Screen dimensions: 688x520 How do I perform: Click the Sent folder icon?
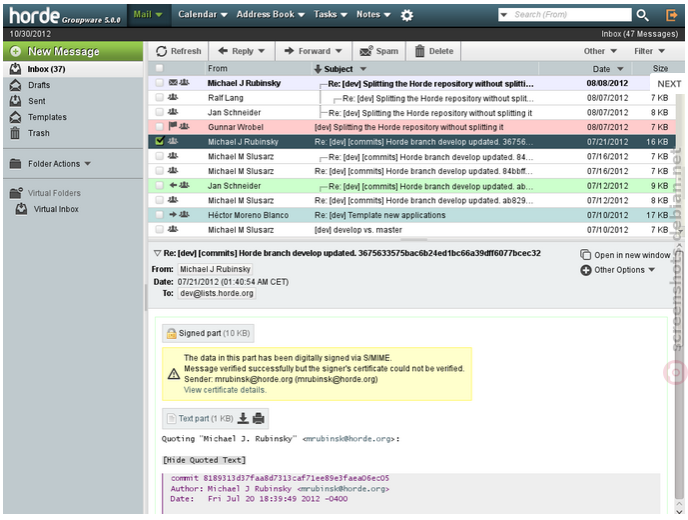point(15,101)
